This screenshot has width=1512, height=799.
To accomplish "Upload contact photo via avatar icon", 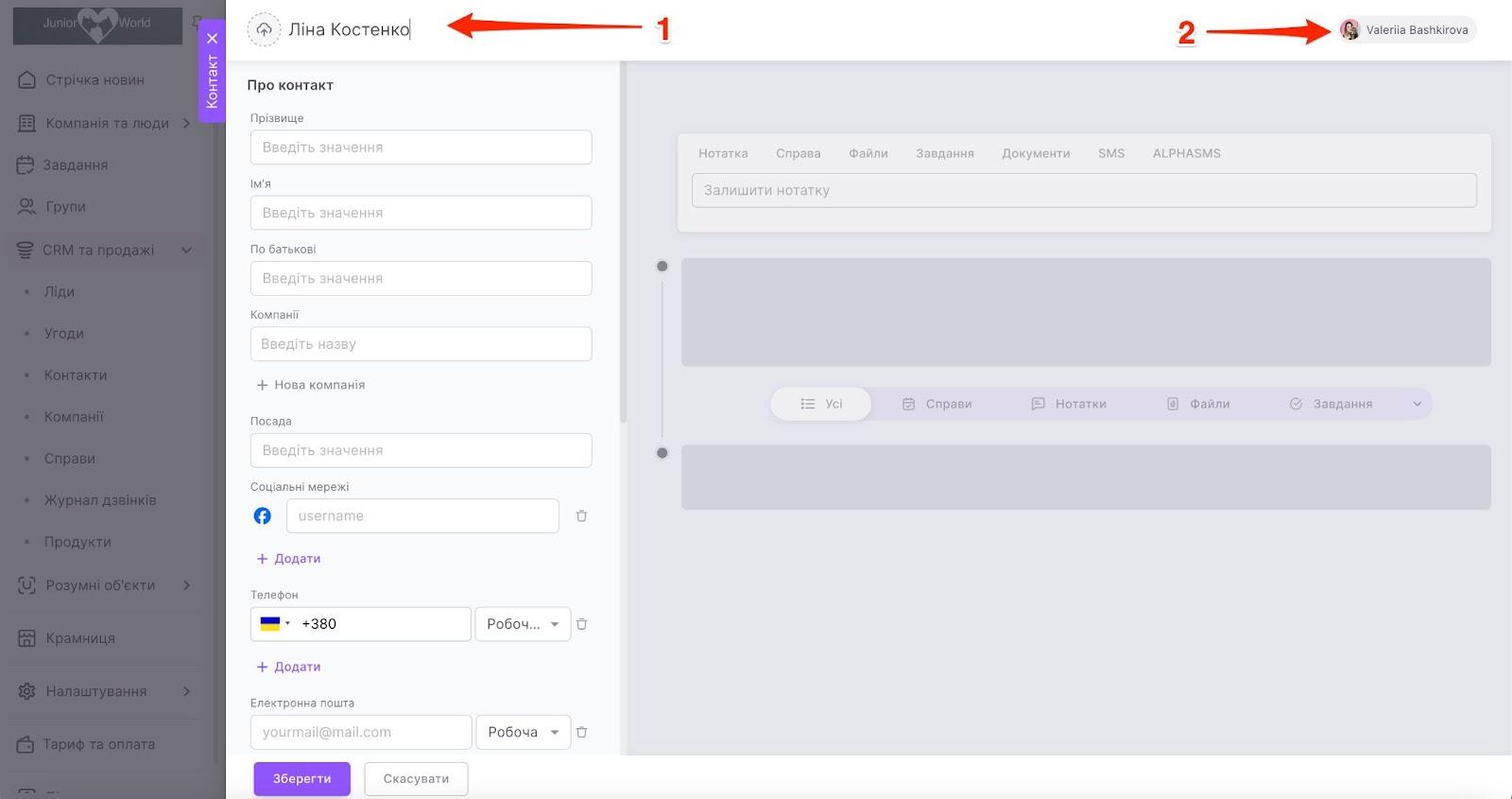I will (x=264, y=29).
